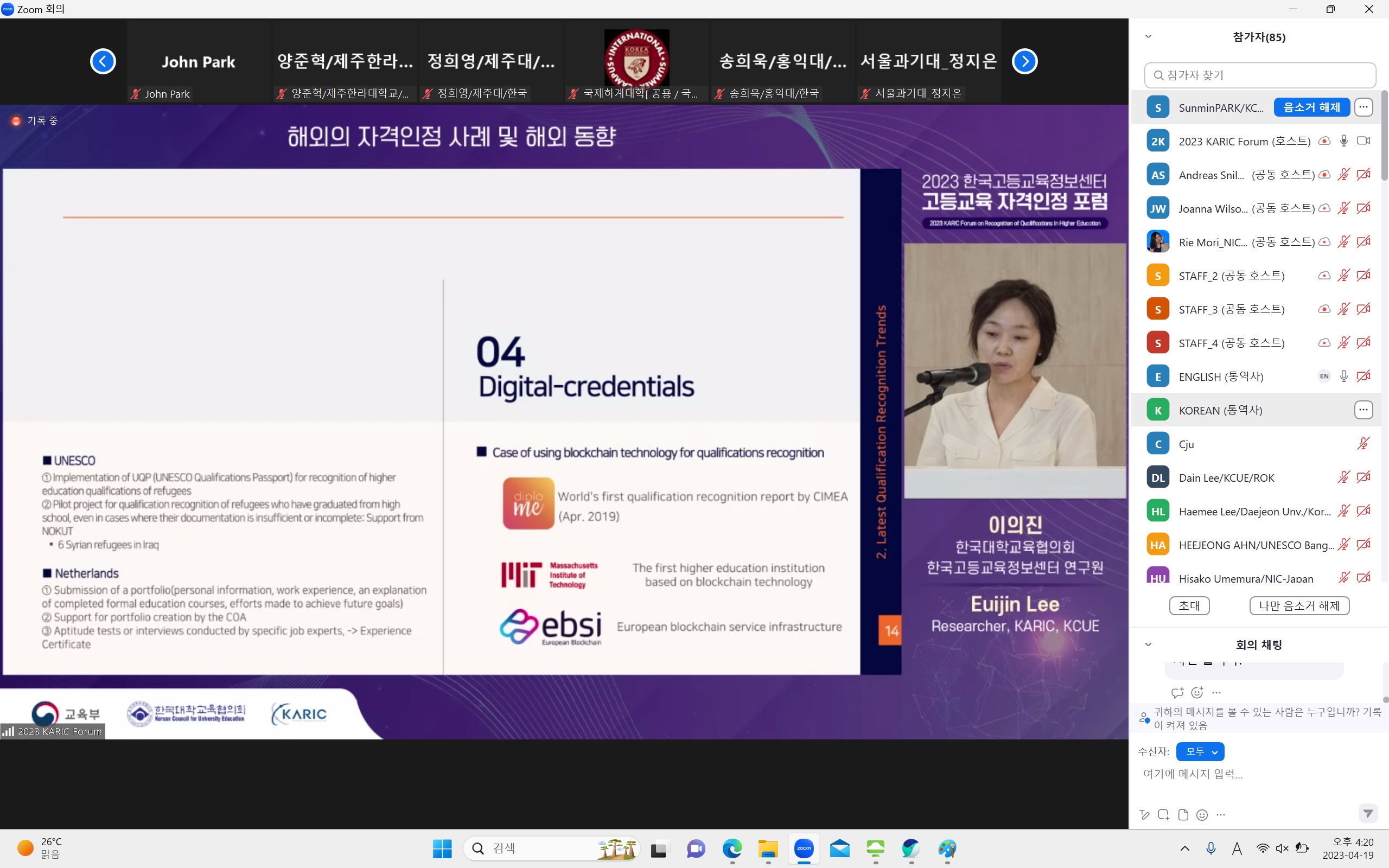Open Microsoft Edge from taskbar

pos(732,848)
